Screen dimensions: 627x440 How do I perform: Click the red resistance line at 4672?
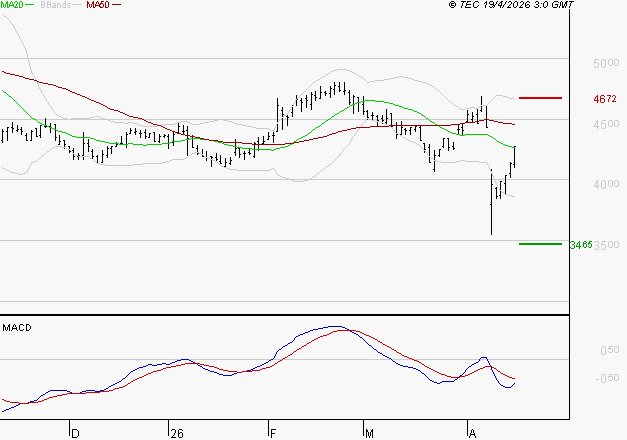(540, 98)
